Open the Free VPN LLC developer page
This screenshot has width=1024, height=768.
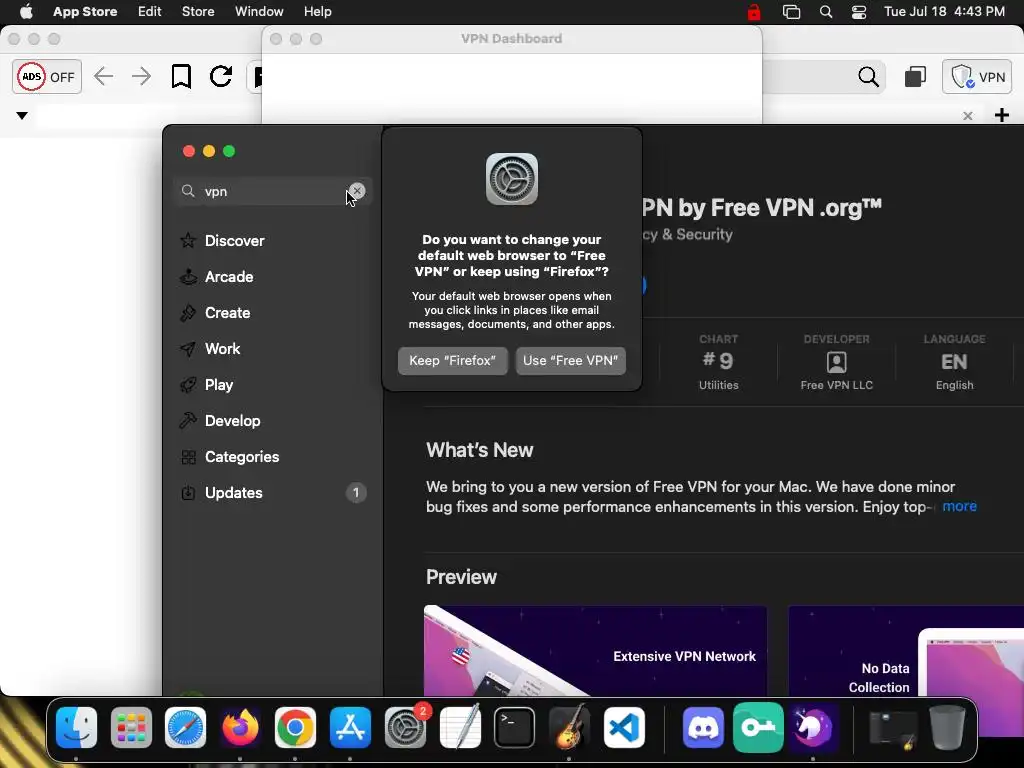click(837, 362)
